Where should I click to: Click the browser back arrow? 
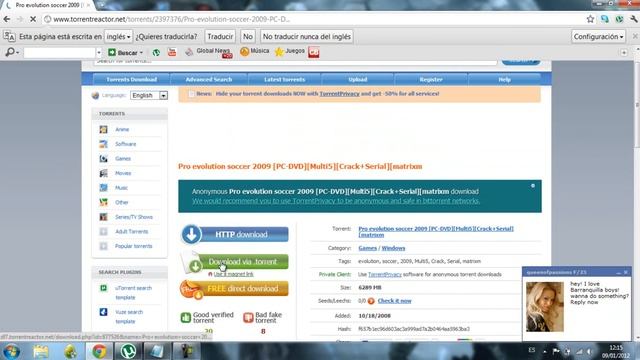coord(7,19)
